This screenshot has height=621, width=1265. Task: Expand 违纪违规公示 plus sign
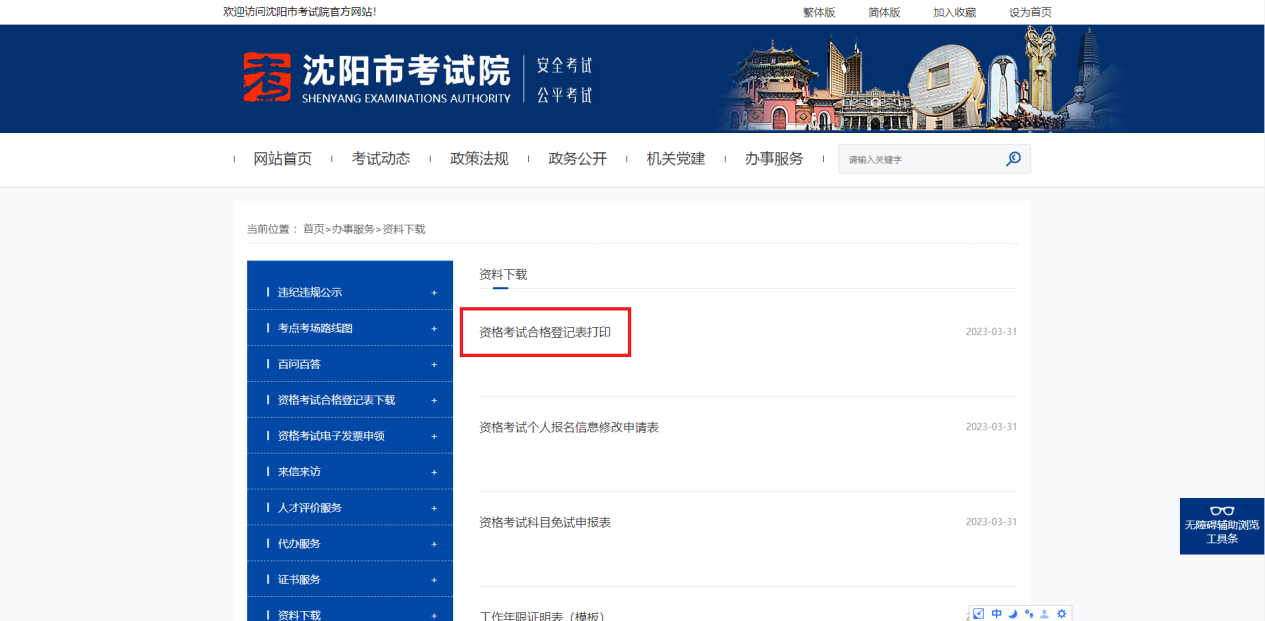pyautogui.click(x=434, y=293)
